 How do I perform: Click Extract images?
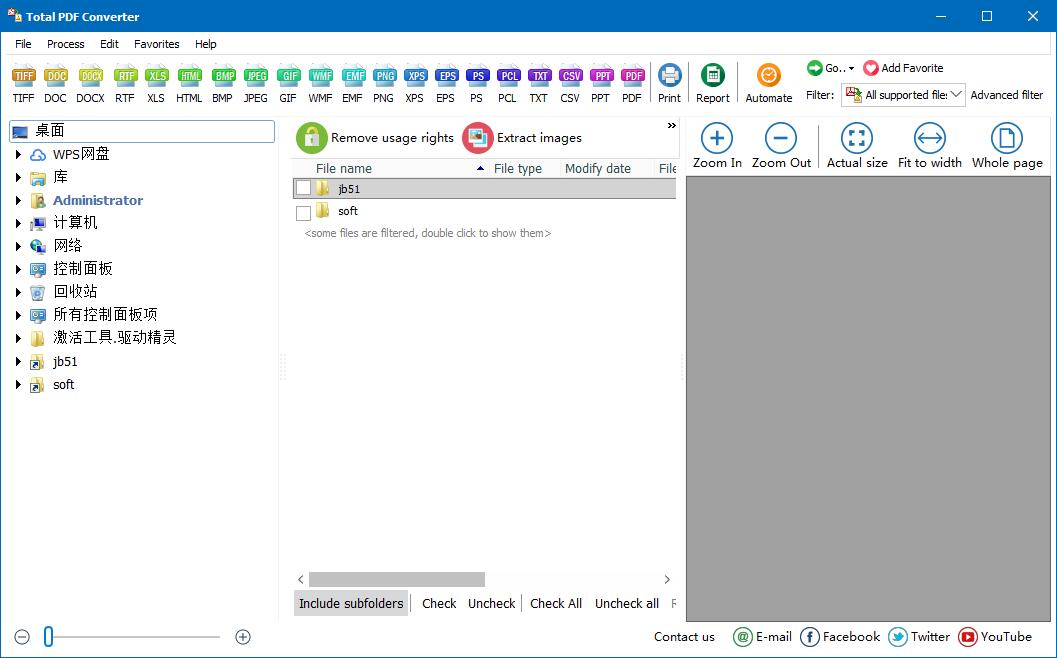click(x=522, y=138)
